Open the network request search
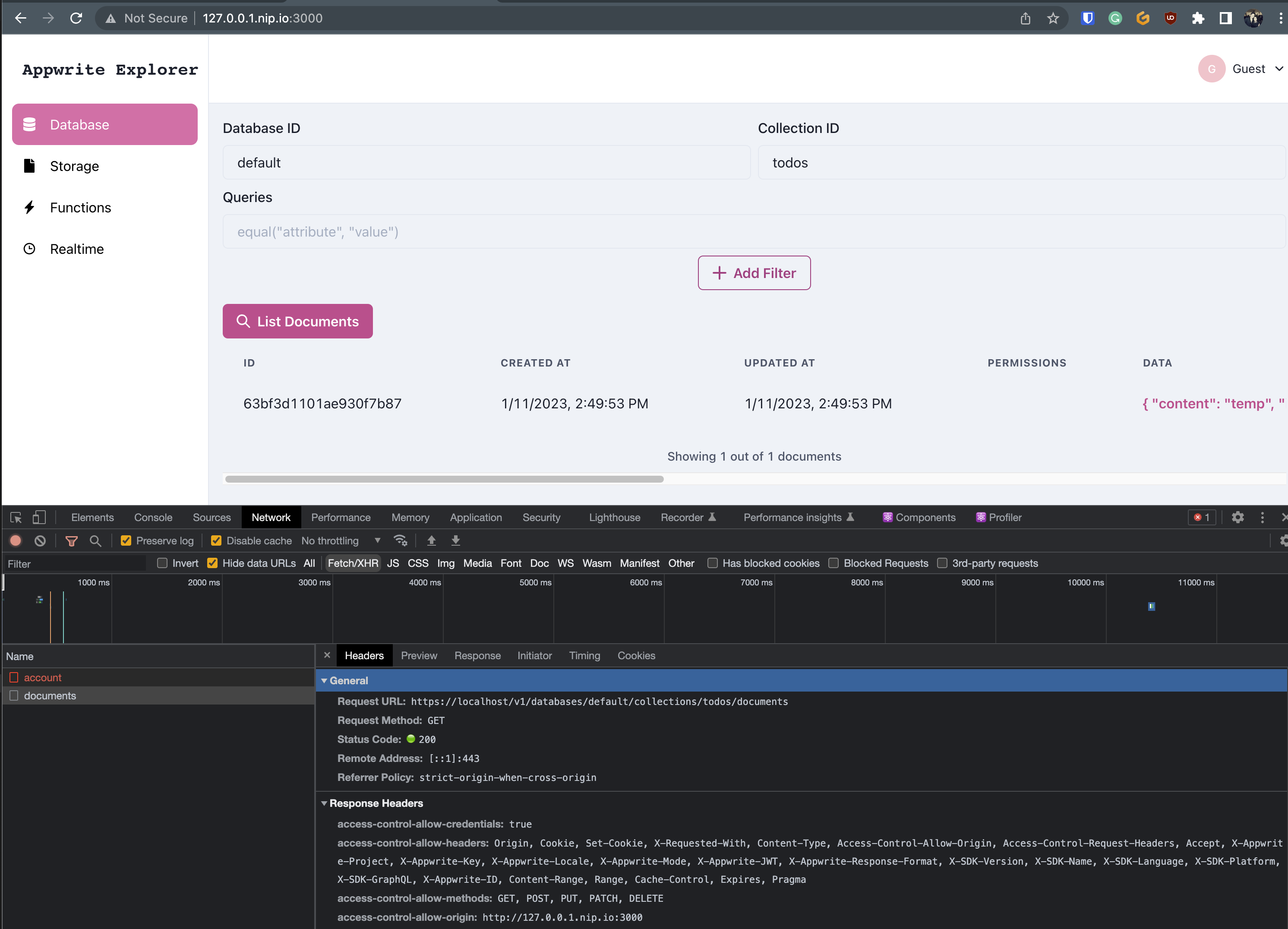Viewport: 1288px width, 929px height. [x=95, y=540]
